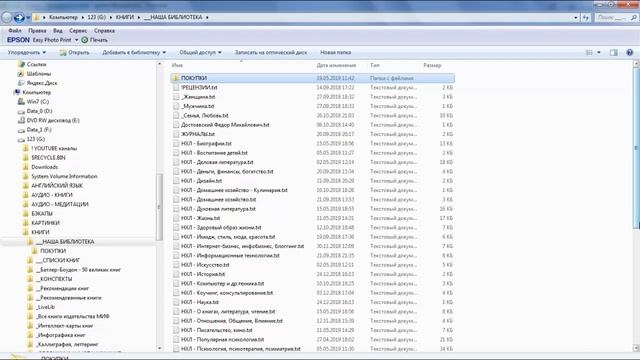Click the Win7 (C:) drive icon
This screenshot has width=640, height=360.
[x=21, y=102]
